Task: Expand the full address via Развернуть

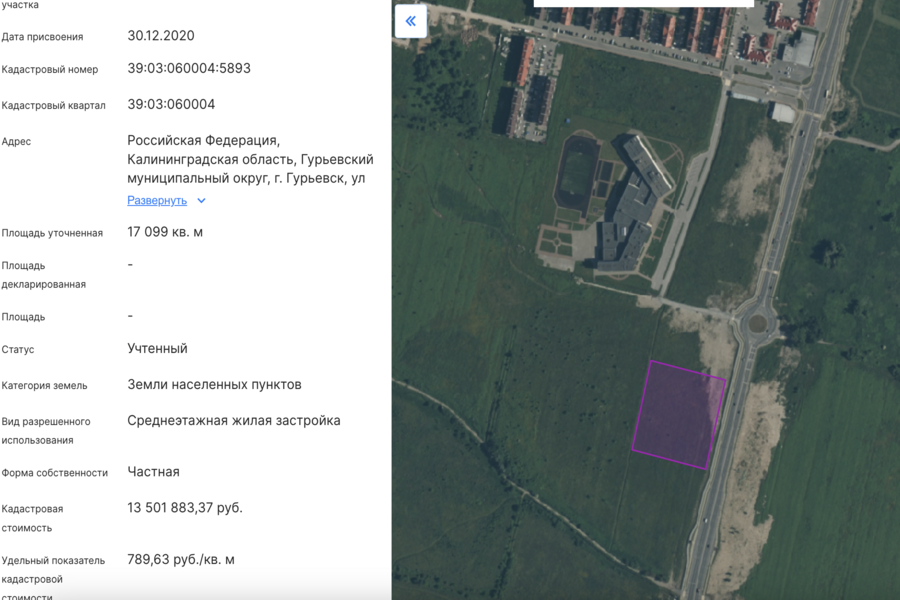Action: tap(155, 200)
